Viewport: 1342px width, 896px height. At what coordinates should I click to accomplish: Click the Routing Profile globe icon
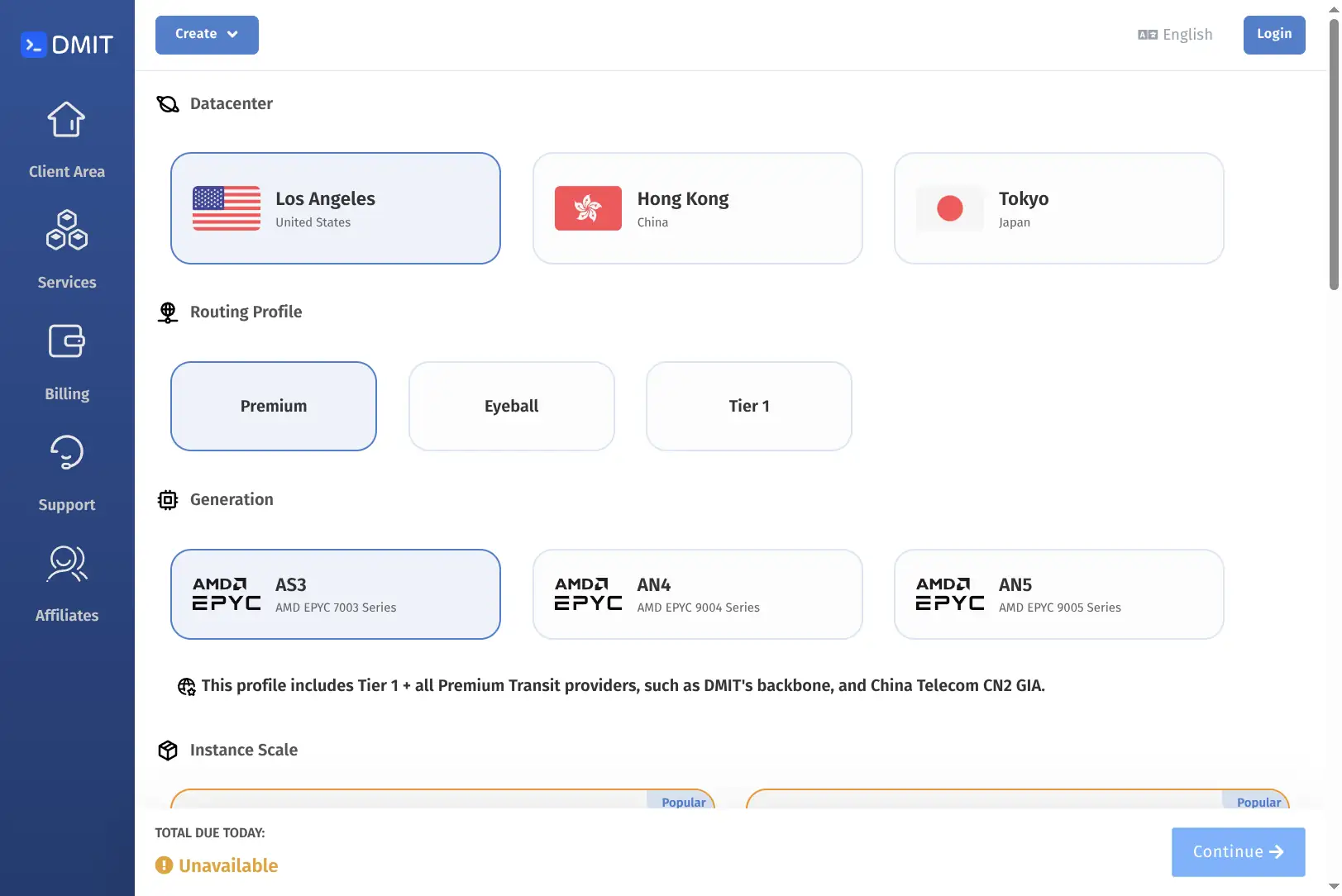click(168, 312)
